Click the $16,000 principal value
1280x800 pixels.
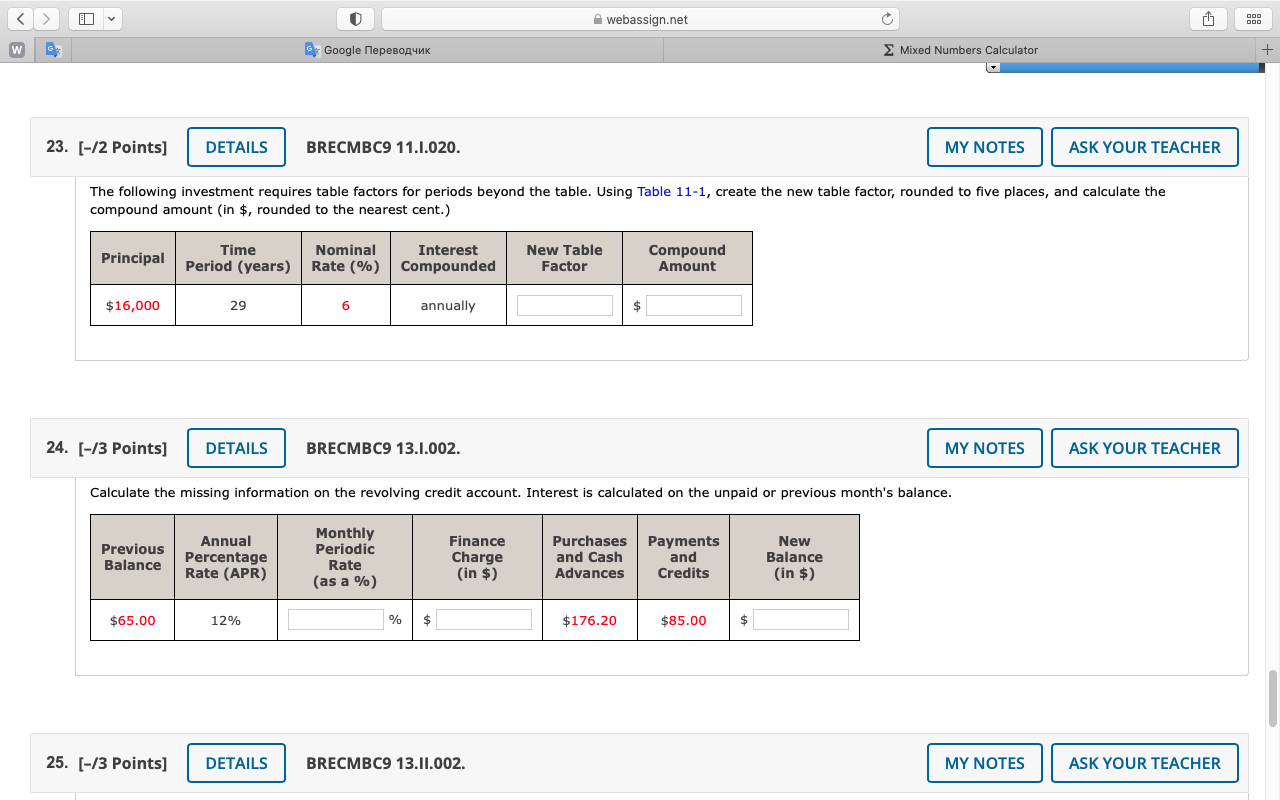coord(133,306)
